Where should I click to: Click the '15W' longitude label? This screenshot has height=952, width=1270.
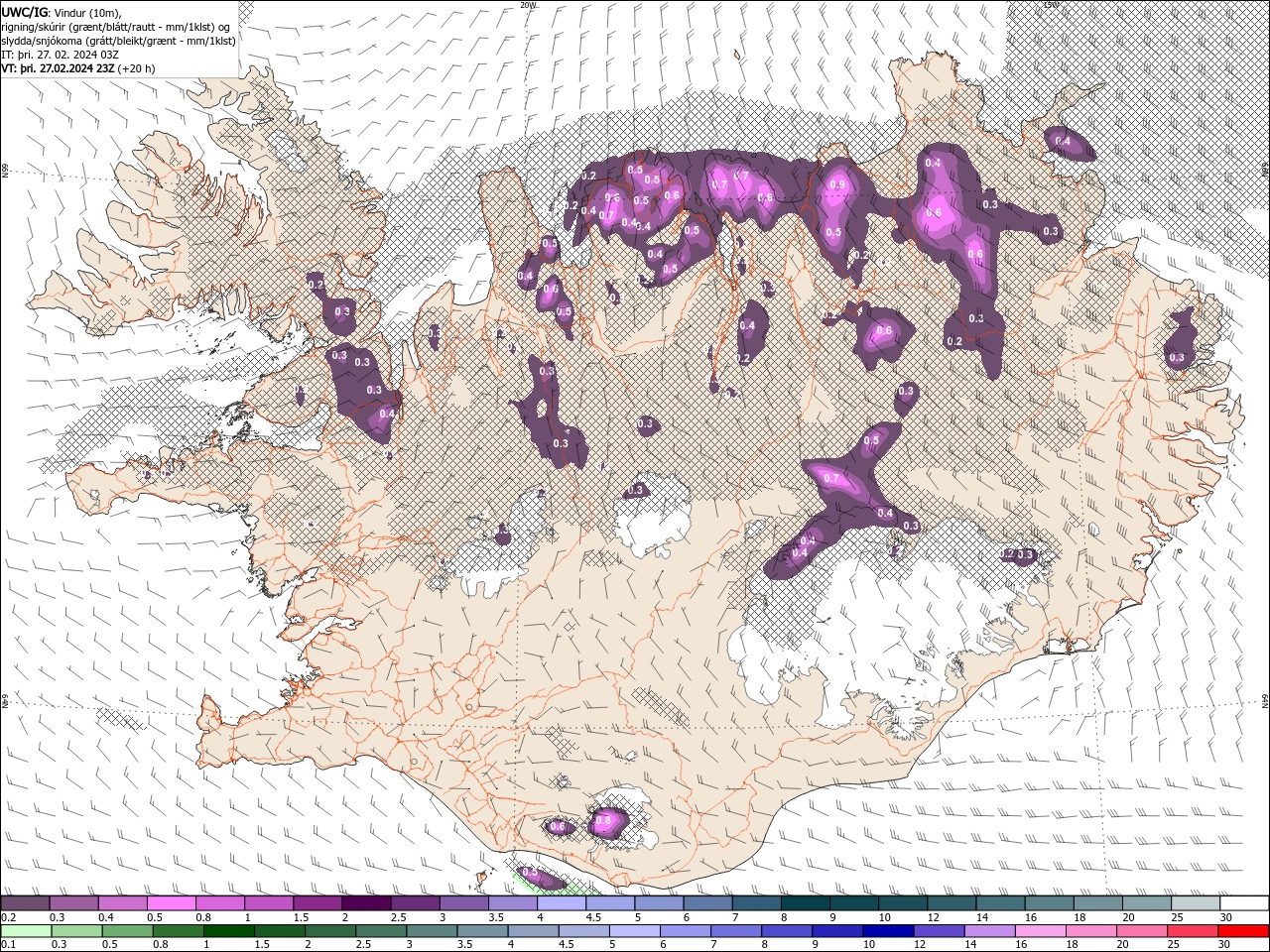(x=1052, y=5)
